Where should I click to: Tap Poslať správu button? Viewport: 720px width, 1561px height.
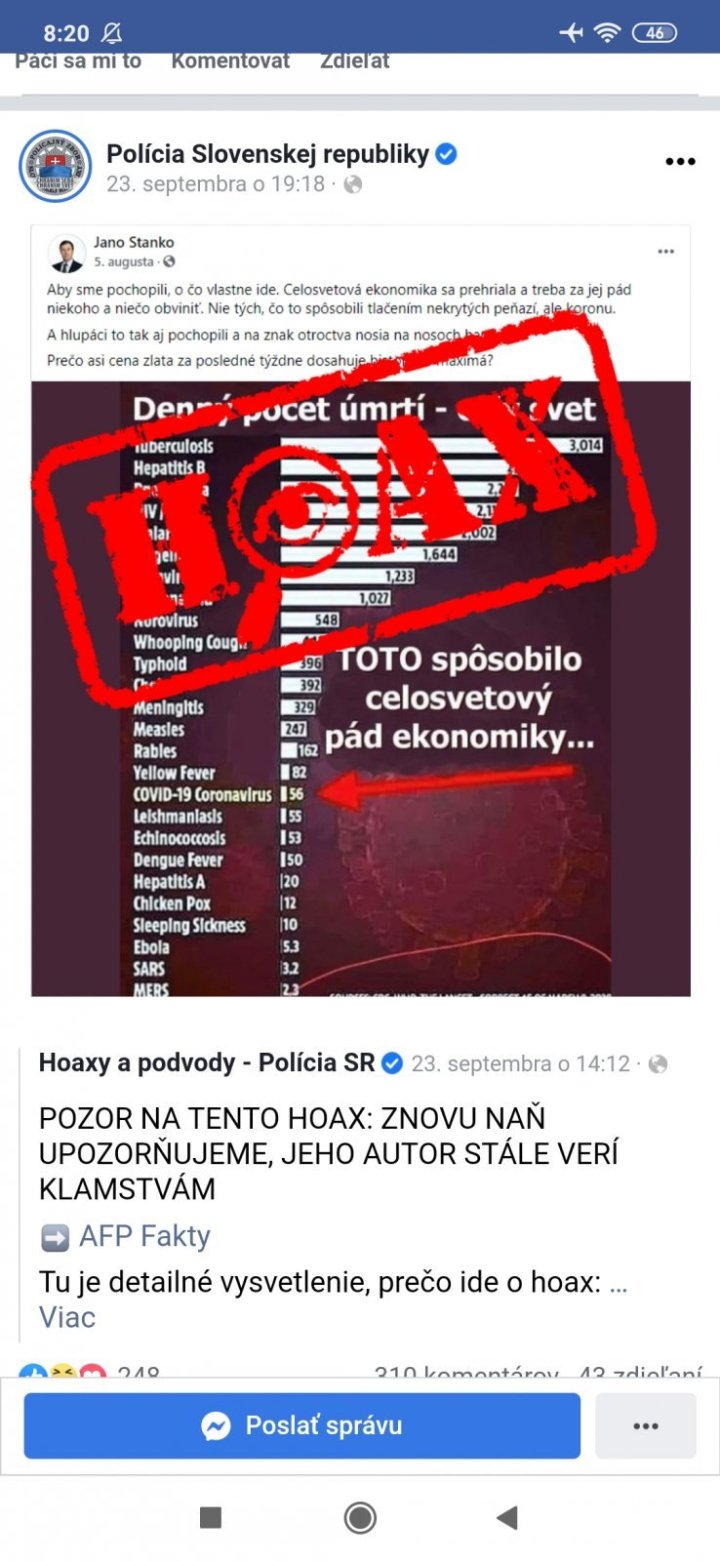tap(302, 1426)
